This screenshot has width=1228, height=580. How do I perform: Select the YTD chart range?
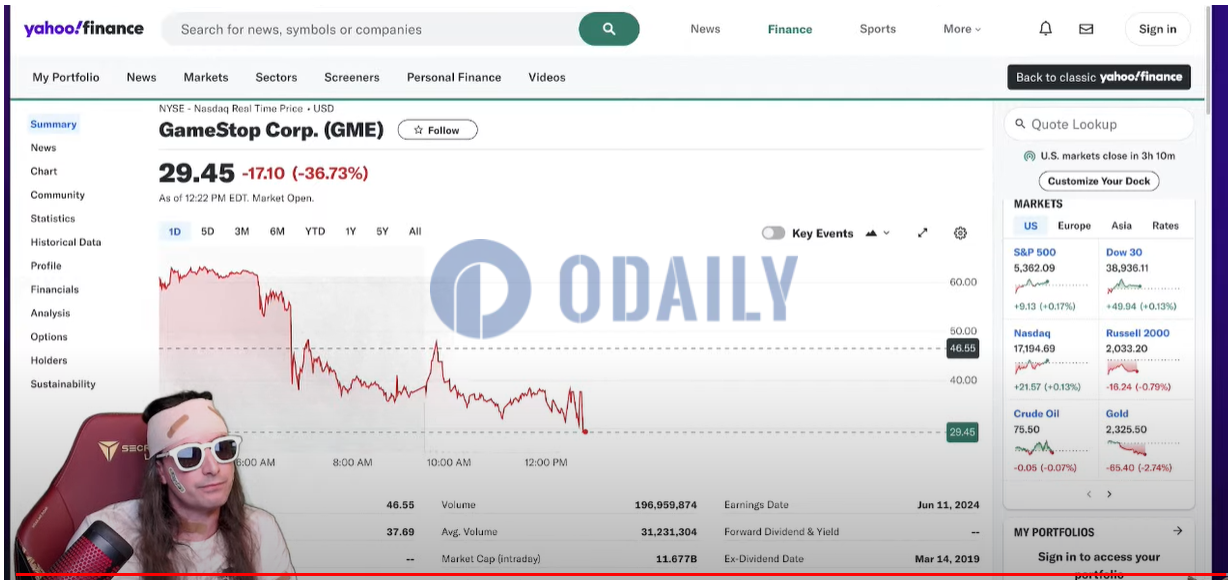click(x=315, y=231)
